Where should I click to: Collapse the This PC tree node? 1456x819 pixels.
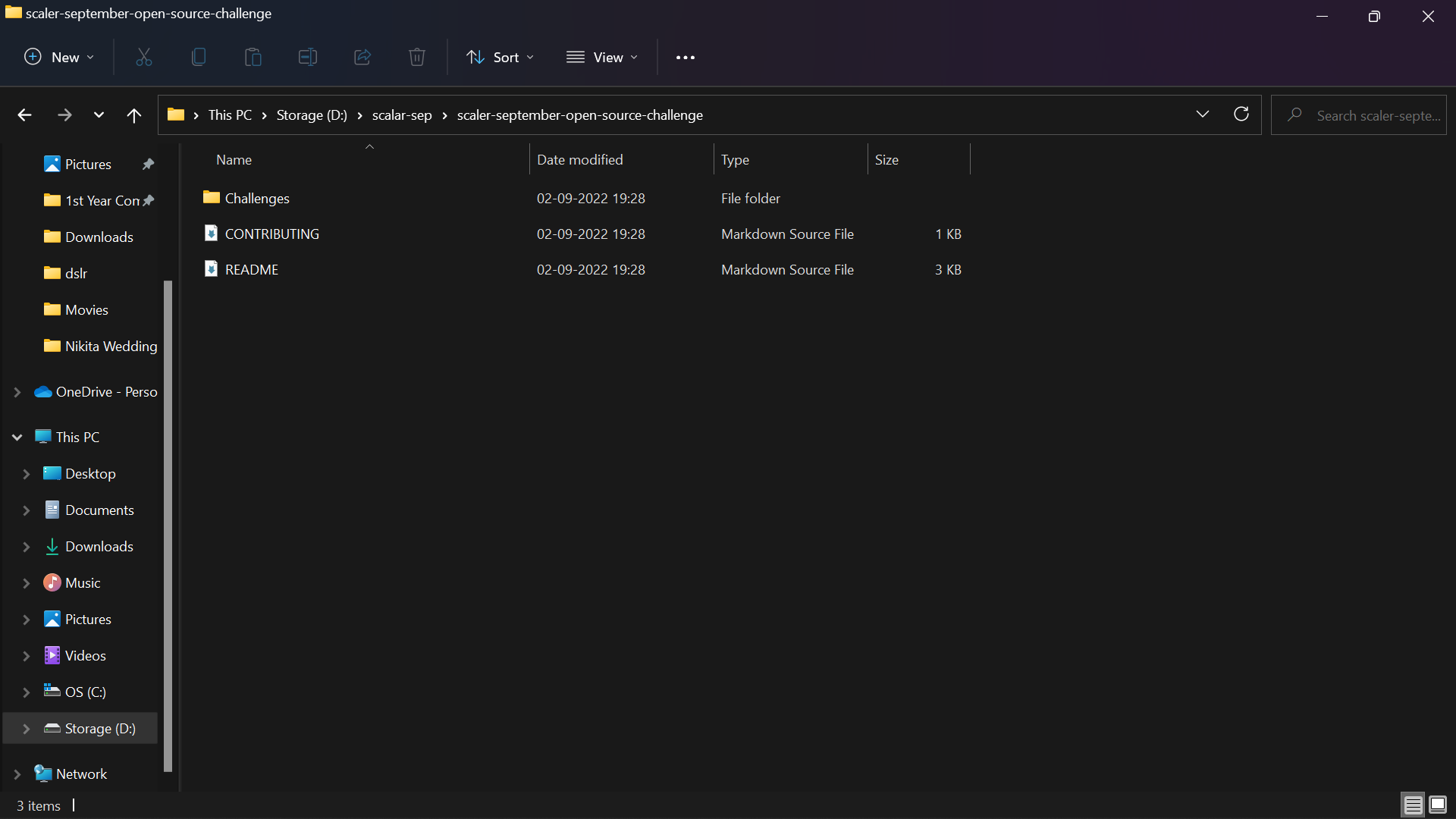click(x=17, y=438)
